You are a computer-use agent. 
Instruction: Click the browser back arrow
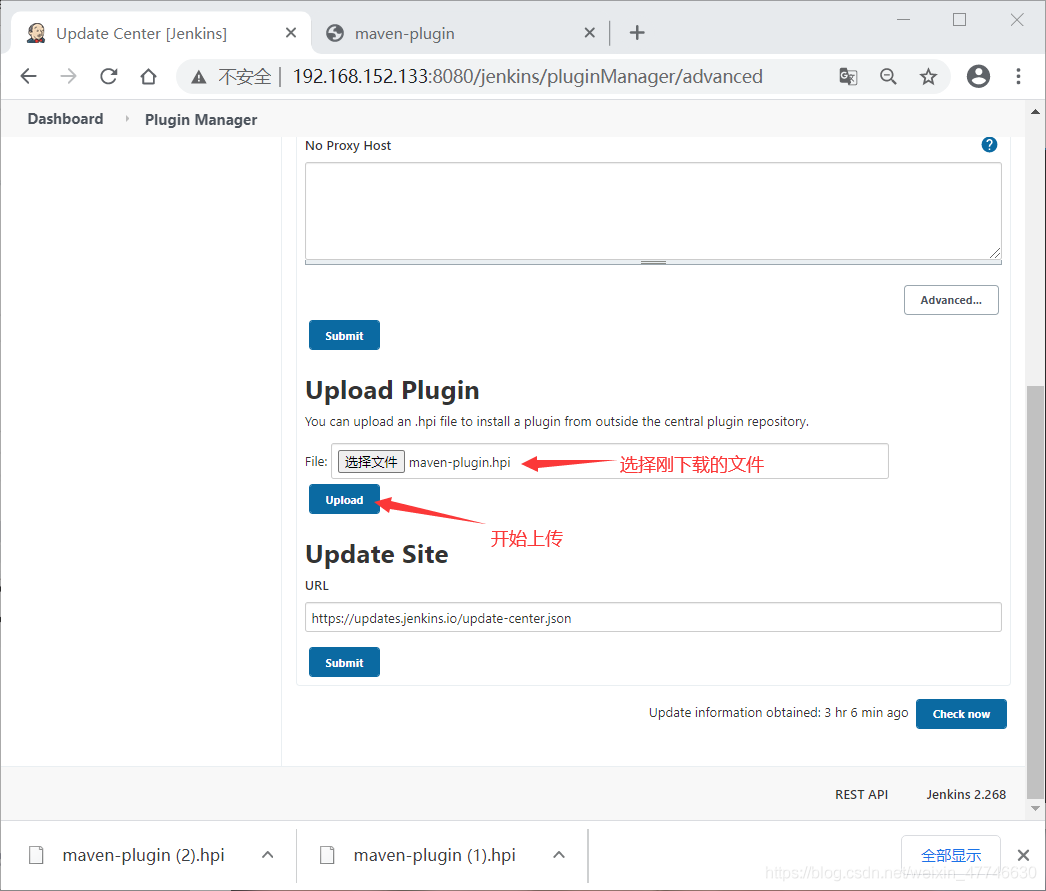(29, 77)
